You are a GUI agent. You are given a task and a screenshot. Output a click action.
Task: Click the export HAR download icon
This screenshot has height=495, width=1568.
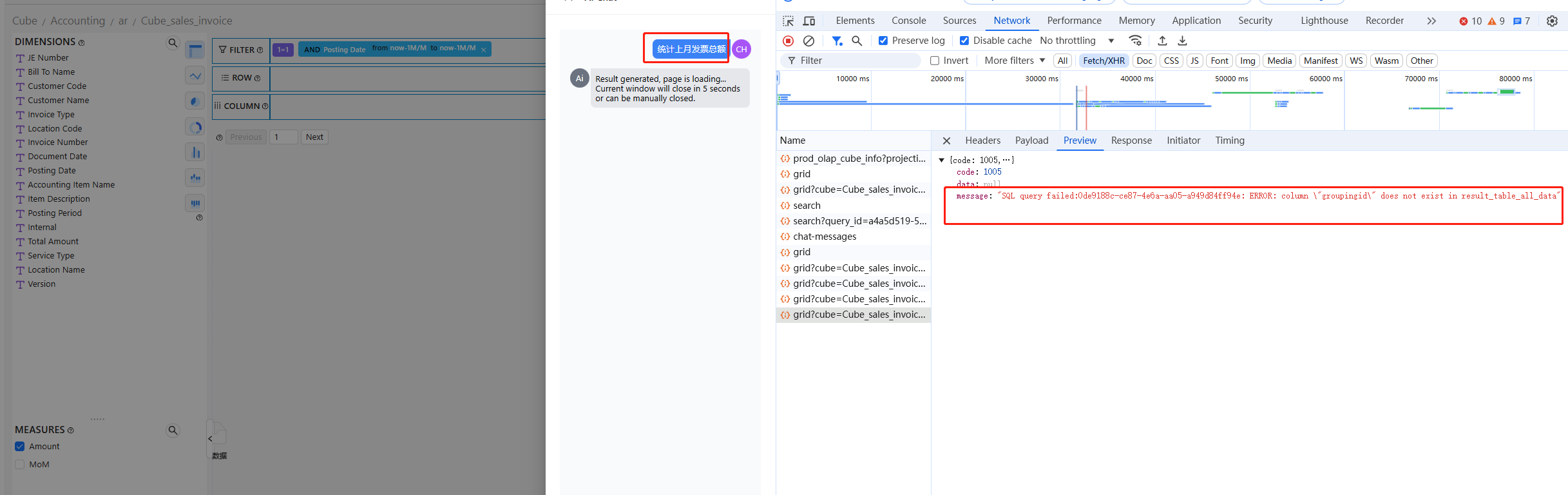click(x=1183, y=41)
